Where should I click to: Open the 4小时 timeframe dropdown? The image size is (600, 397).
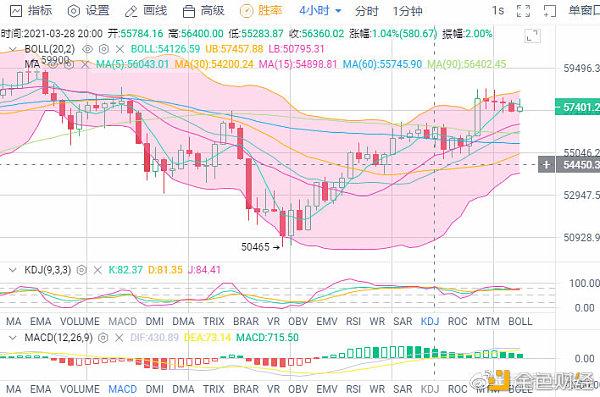(320, 11)
